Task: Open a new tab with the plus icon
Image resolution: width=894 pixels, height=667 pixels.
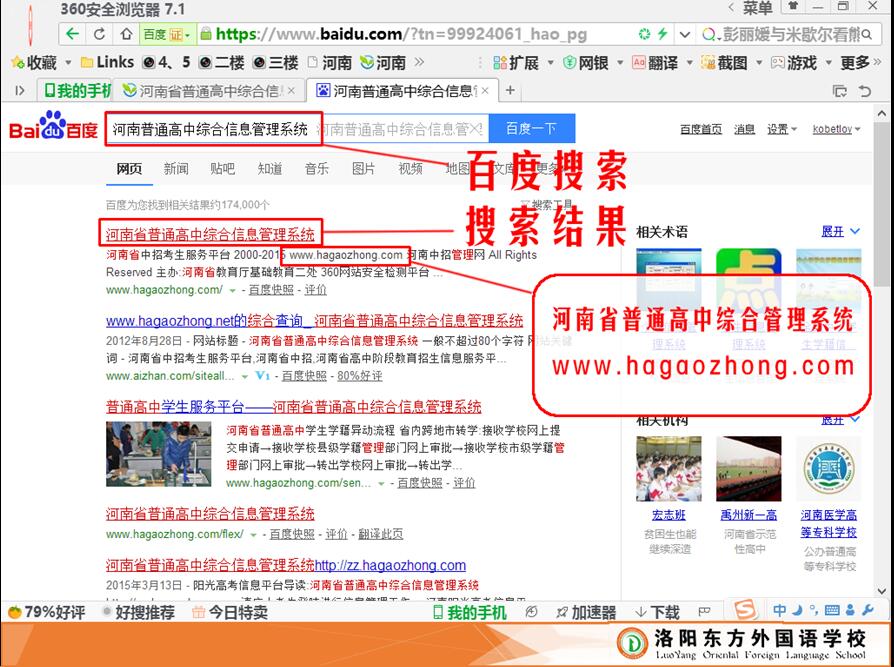Action: coord(510,90)
